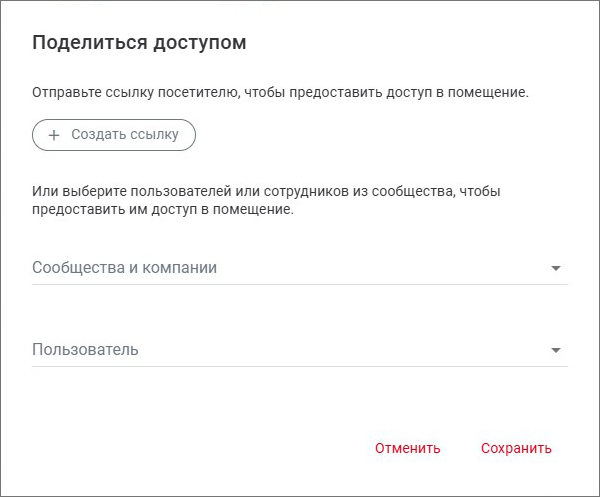Click empty space right of the Создать ссылку button
The width and height of the screenshot is (600, 497).
point(380,135)
